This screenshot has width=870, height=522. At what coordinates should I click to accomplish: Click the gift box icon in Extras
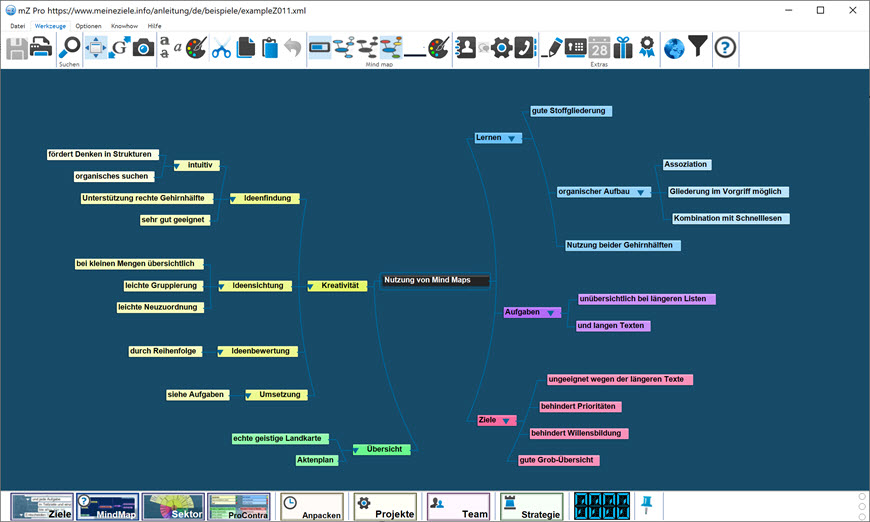coord(623,47)
